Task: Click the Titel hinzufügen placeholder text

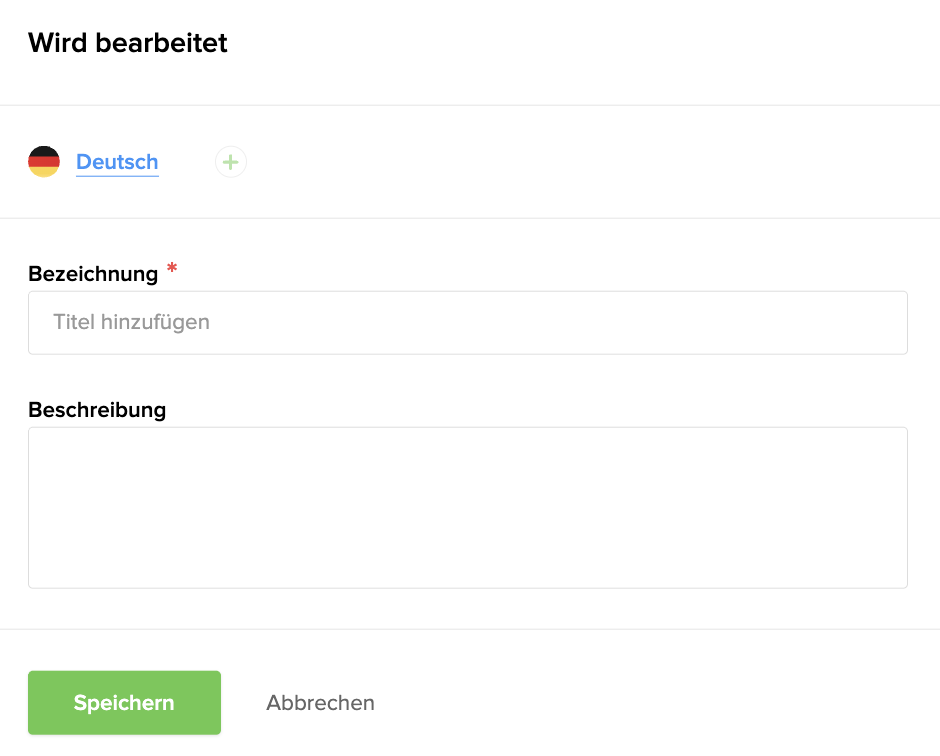Action: click(x=131, y=322)
